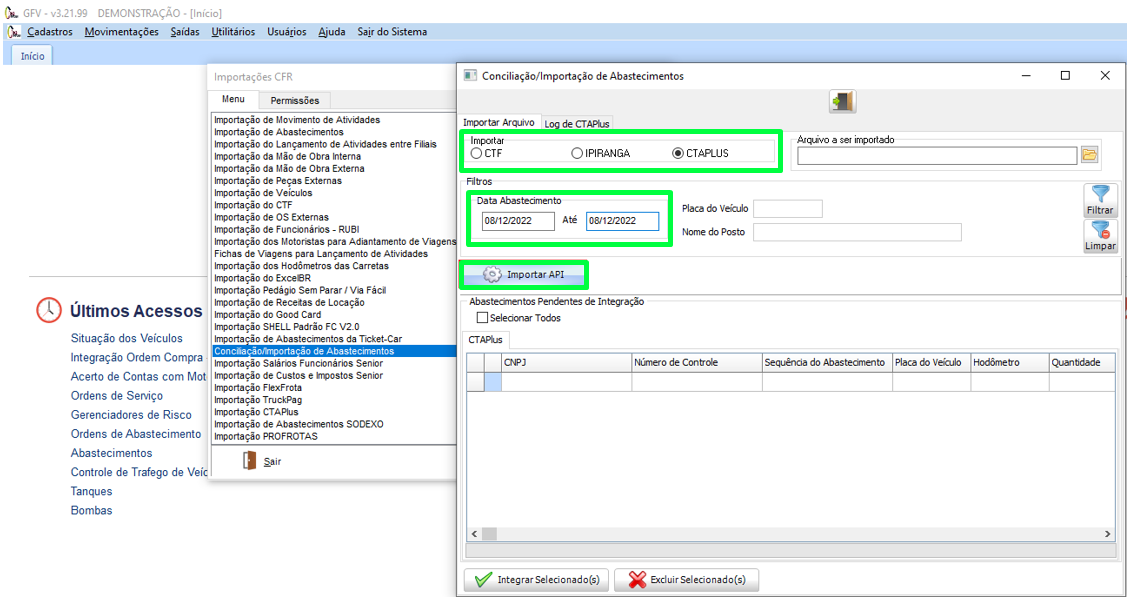Open the Tanques link
The image size is (1136, 615).
tap(91, 491)
